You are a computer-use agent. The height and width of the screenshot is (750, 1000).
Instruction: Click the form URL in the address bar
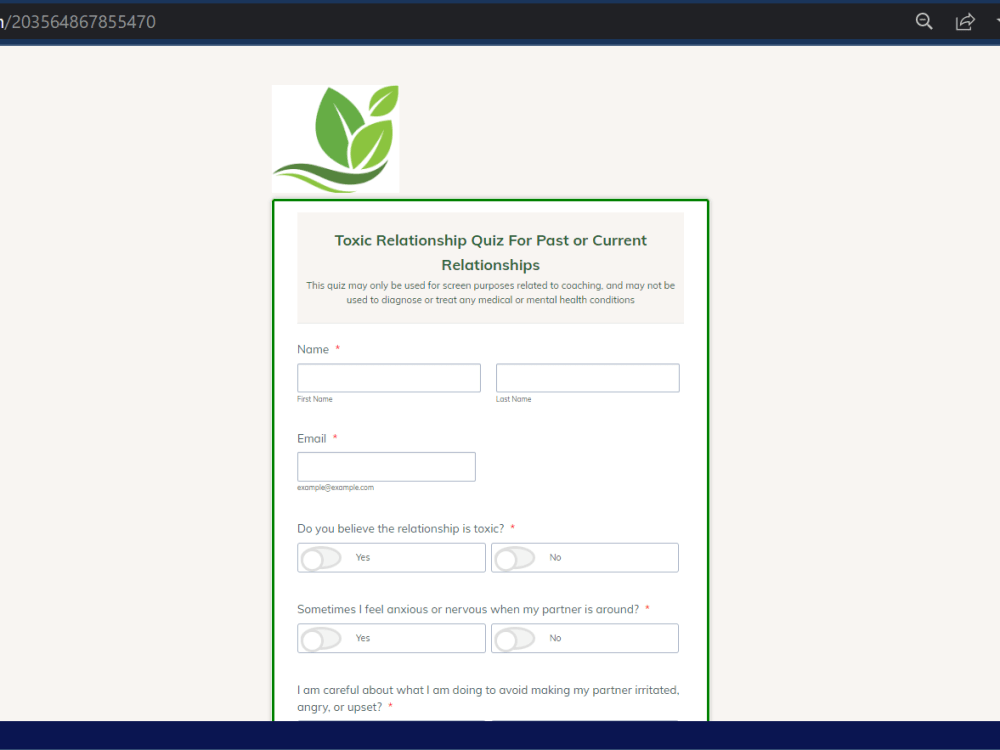80,21
